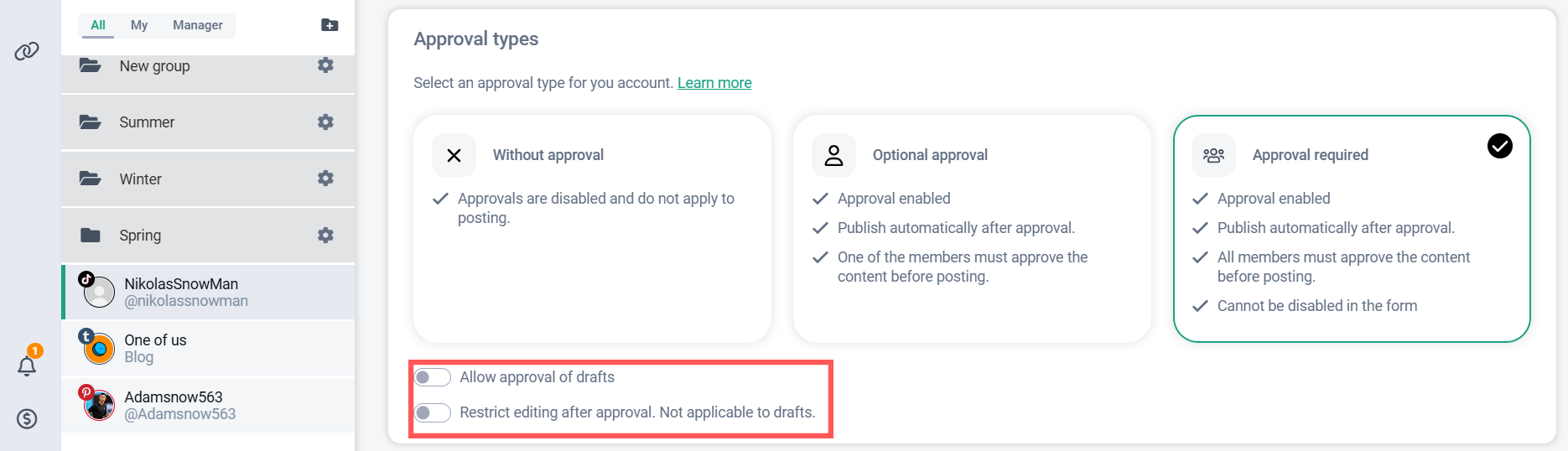
Task: Select the Adamsnow563 Pinterest account
Action: click(x=179, y=405)
